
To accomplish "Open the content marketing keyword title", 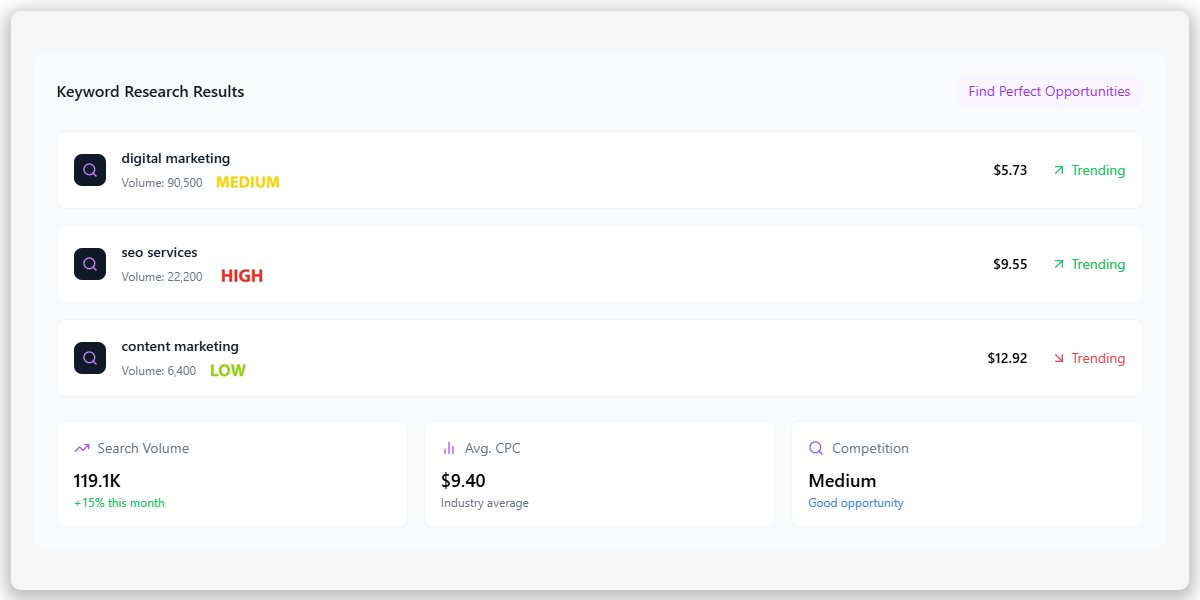I will point(180,346).
